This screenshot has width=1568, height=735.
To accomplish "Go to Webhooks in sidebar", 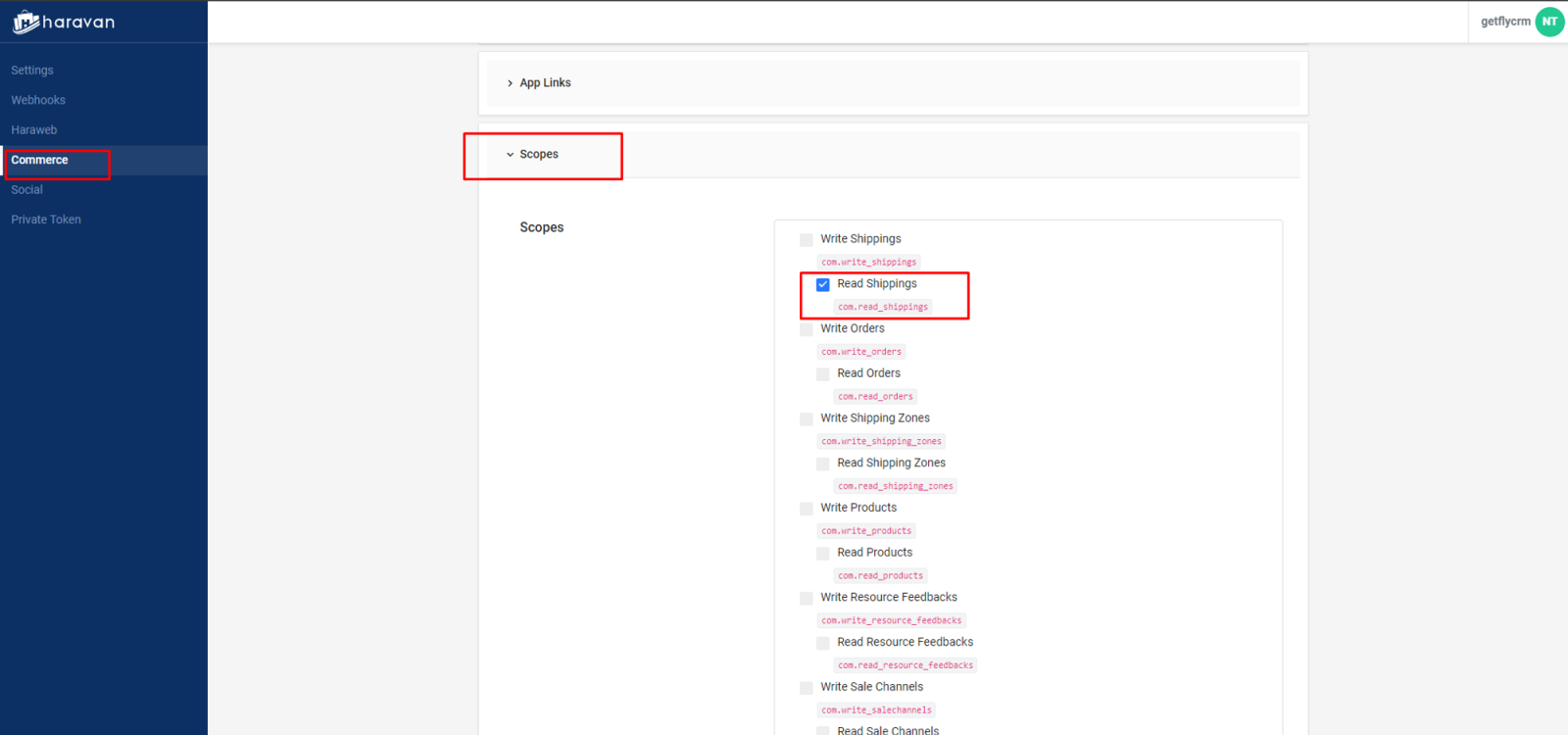I will point(38,100).
